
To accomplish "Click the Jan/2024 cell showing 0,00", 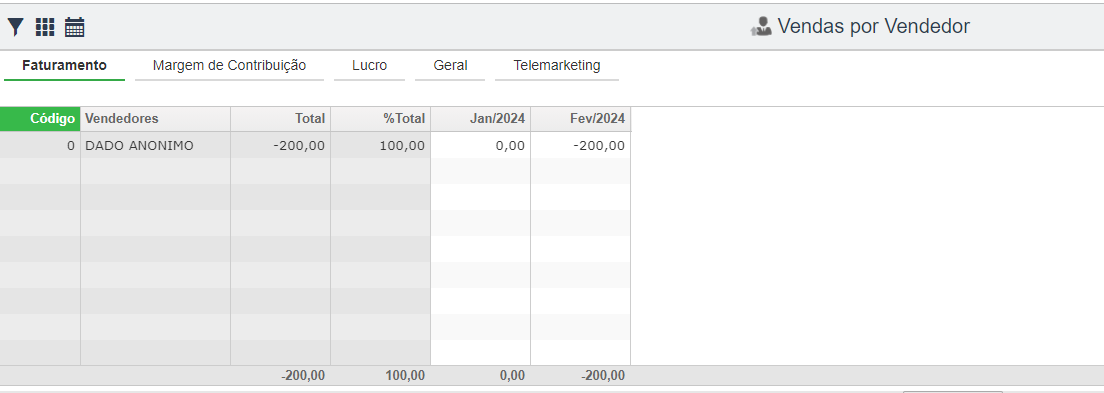I will coord(480,145).
